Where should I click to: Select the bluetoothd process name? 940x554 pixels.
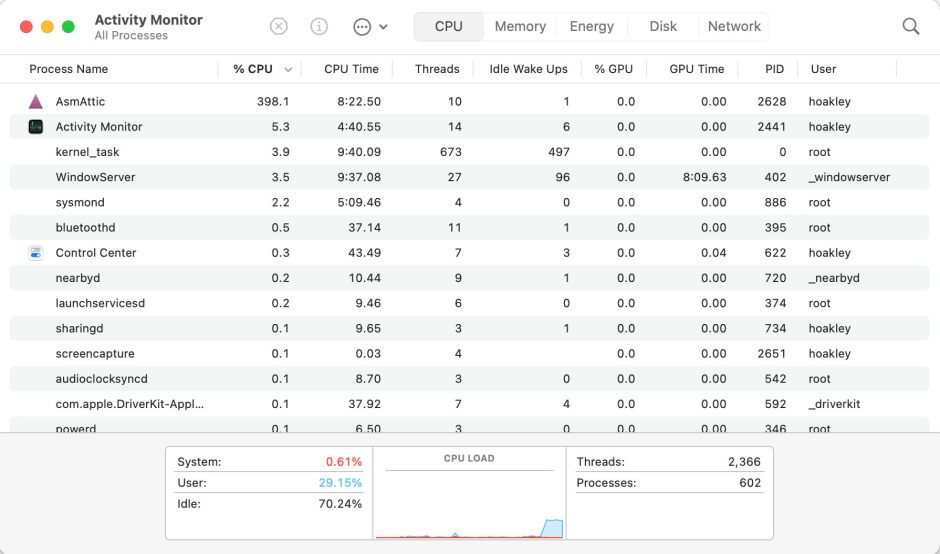click(x=85, y=227)
